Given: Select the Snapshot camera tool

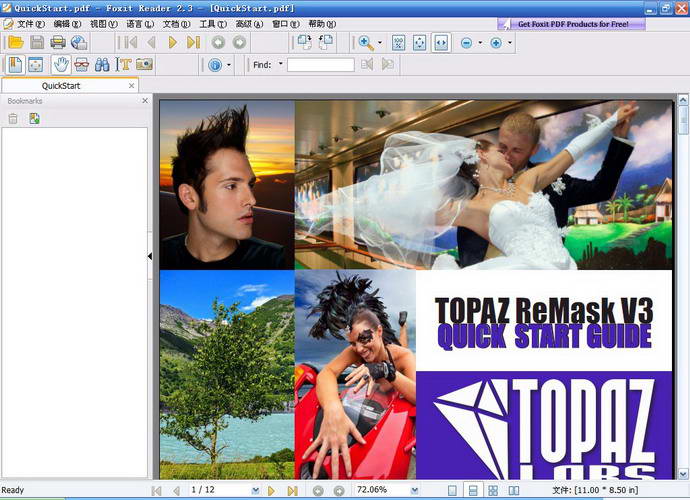Looking at the screenshot, I should click(x=144, y=65).
